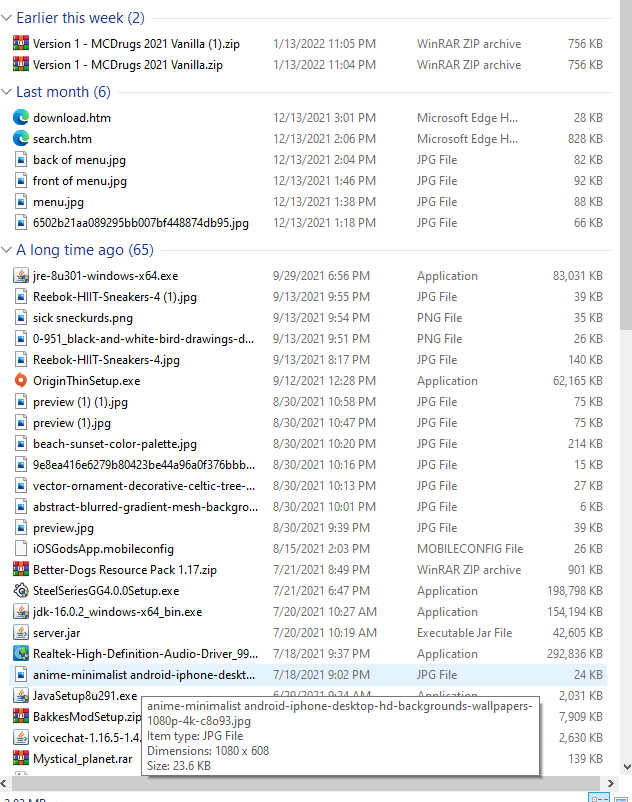
Task: Switch to the Details view button
Action: 599,798
